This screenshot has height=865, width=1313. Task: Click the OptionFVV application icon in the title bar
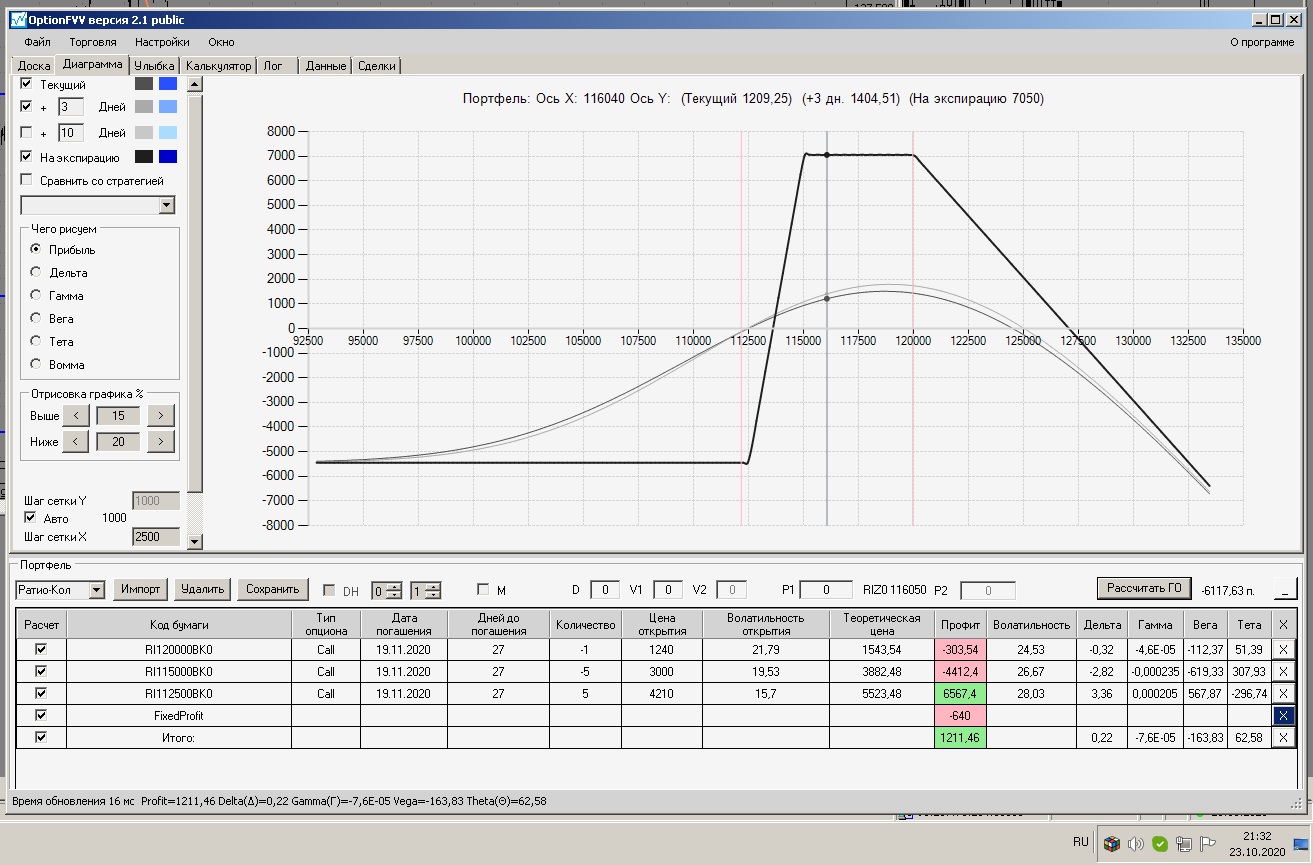point(17,20)
